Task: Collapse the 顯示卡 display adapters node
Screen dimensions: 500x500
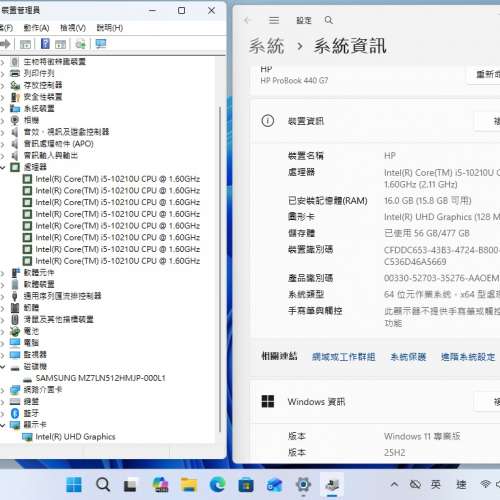Action: [3, 425]
